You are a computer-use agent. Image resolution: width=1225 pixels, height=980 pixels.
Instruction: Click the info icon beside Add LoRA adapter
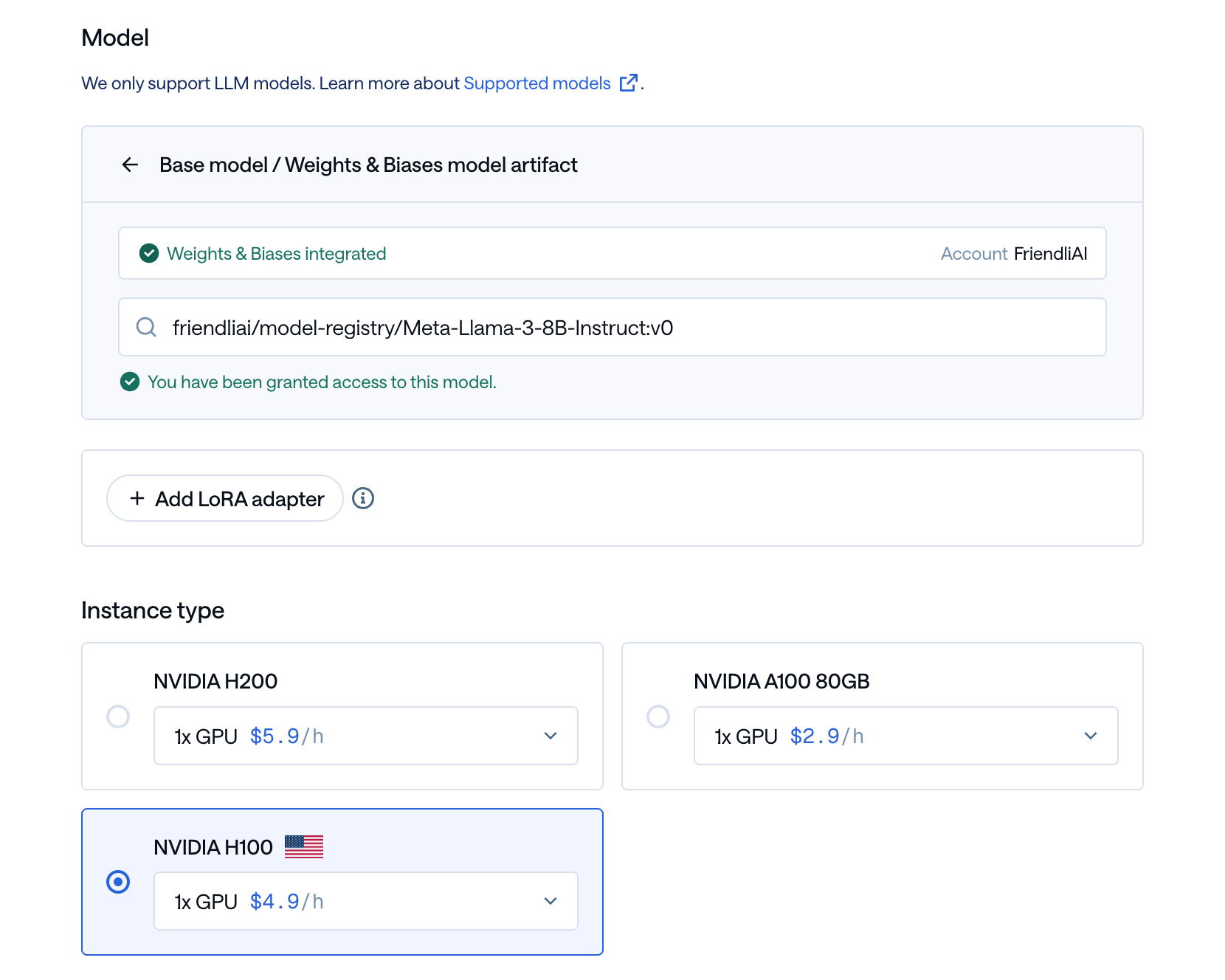click(x=362, y=498)
